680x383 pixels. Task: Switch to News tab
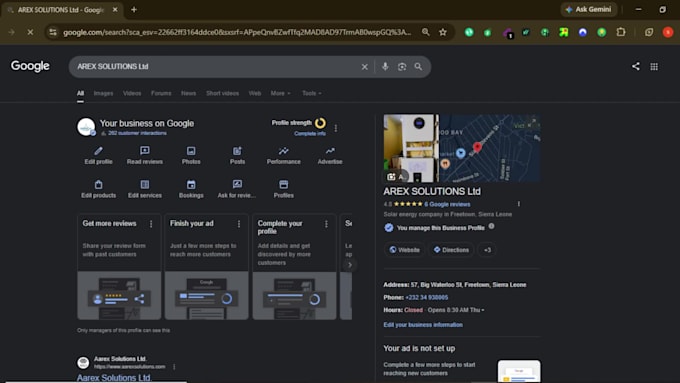coord(188,93)
